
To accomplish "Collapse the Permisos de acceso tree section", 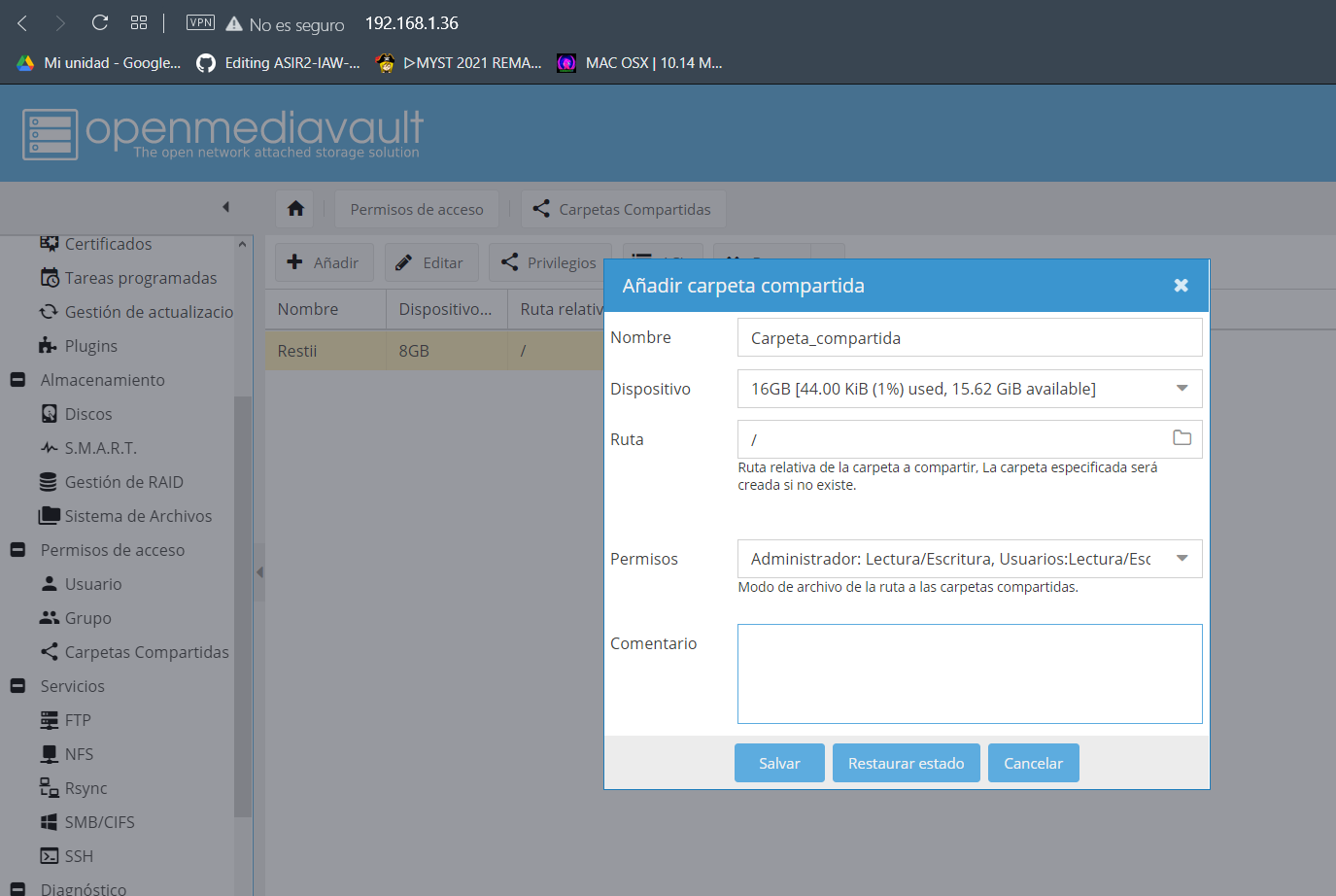I will (x=17, y=550).
